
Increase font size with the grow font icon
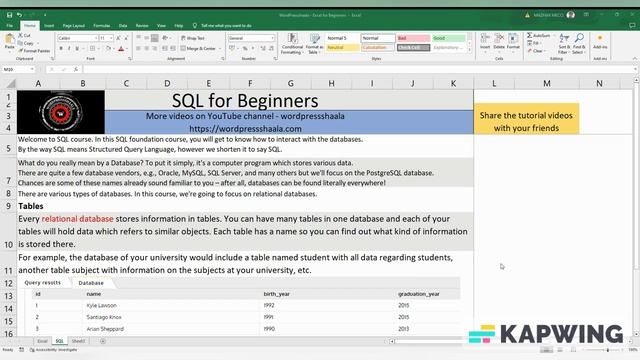click(x=118, y=38)
